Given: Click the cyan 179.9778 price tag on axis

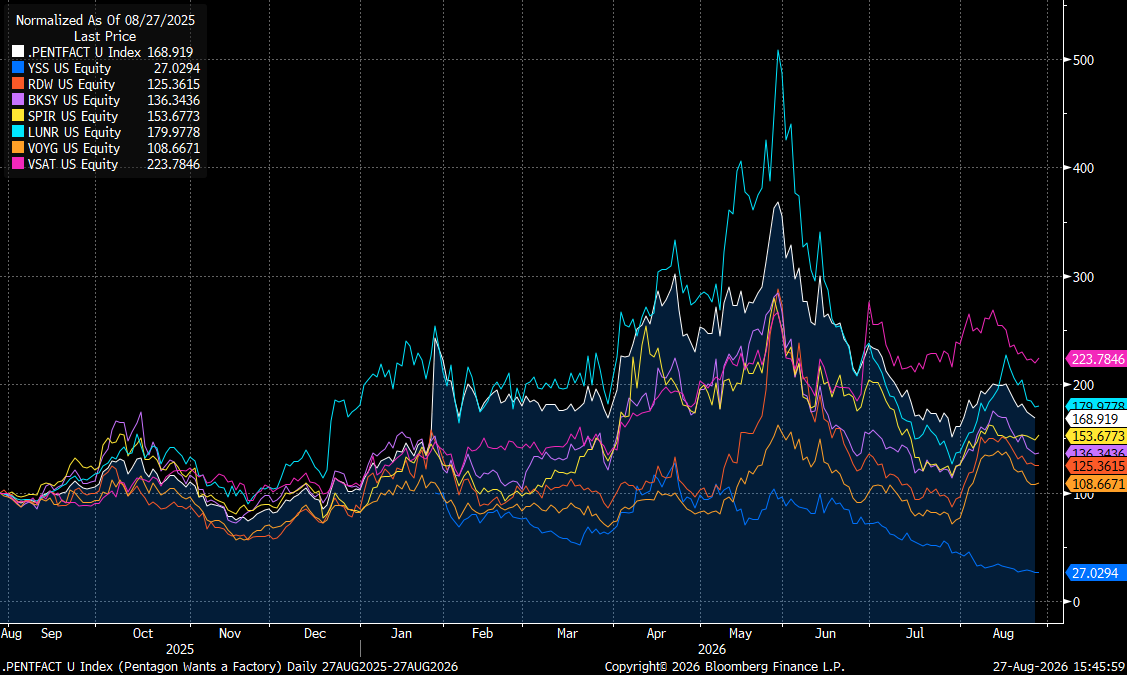Looking at the screenshot, I should click(x=1098, y=405).
